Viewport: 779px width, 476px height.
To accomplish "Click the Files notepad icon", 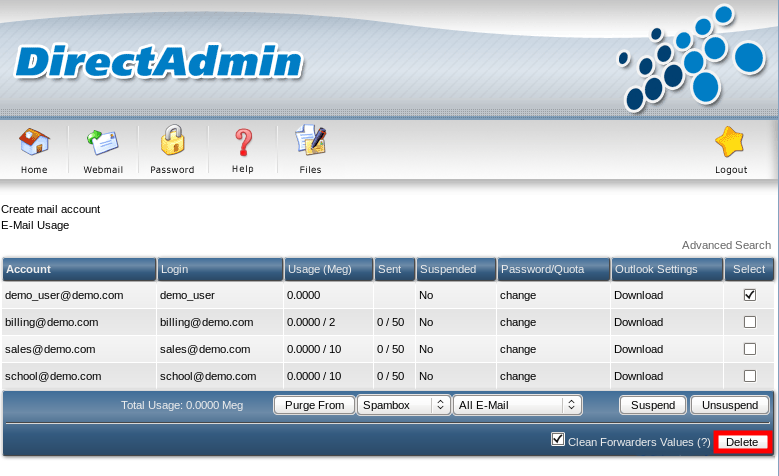I will coord(310,143).
